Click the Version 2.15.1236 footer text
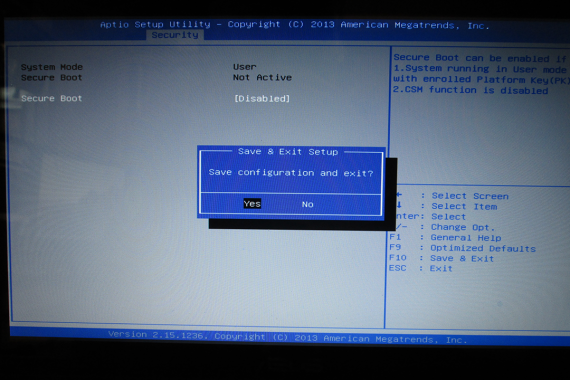 pyautogui.click(x=288, y=337)
